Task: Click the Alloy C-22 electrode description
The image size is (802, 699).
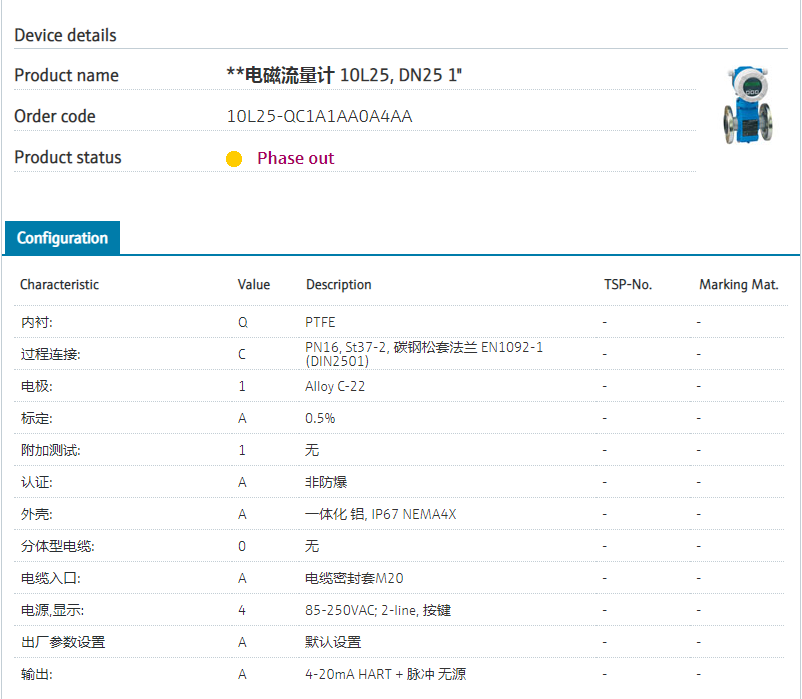Action: pos(334,386)
